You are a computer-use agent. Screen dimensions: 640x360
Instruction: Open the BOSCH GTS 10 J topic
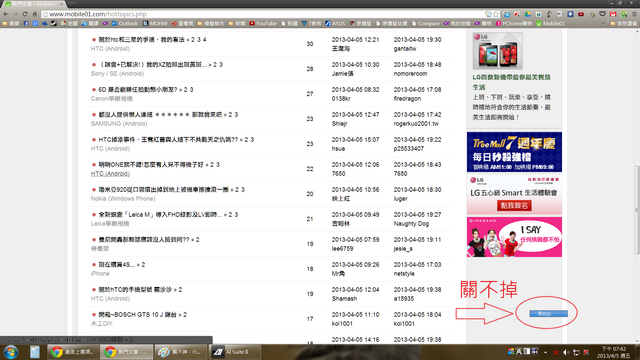point(142,315)
